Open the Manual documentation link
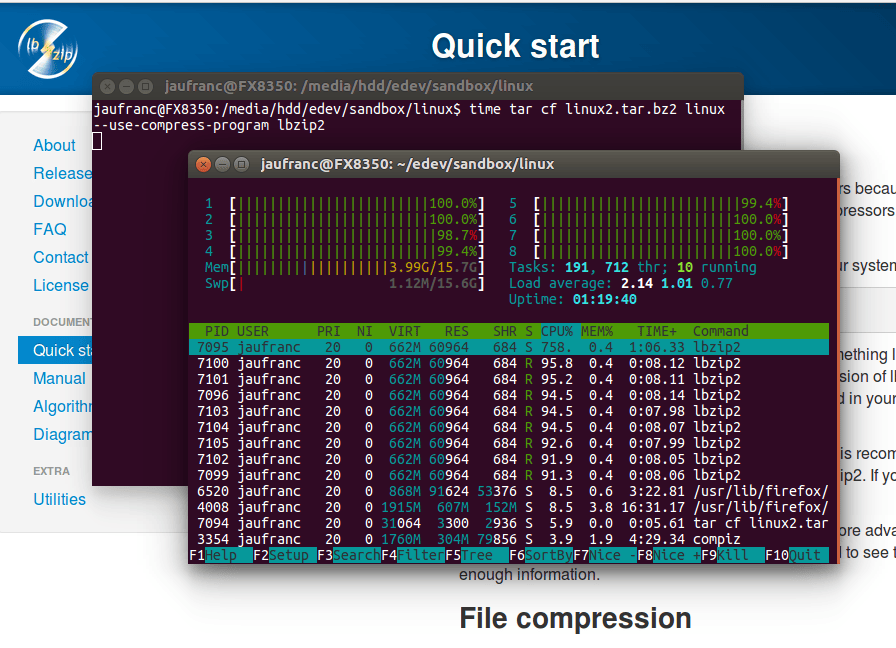 coord(59,379)
